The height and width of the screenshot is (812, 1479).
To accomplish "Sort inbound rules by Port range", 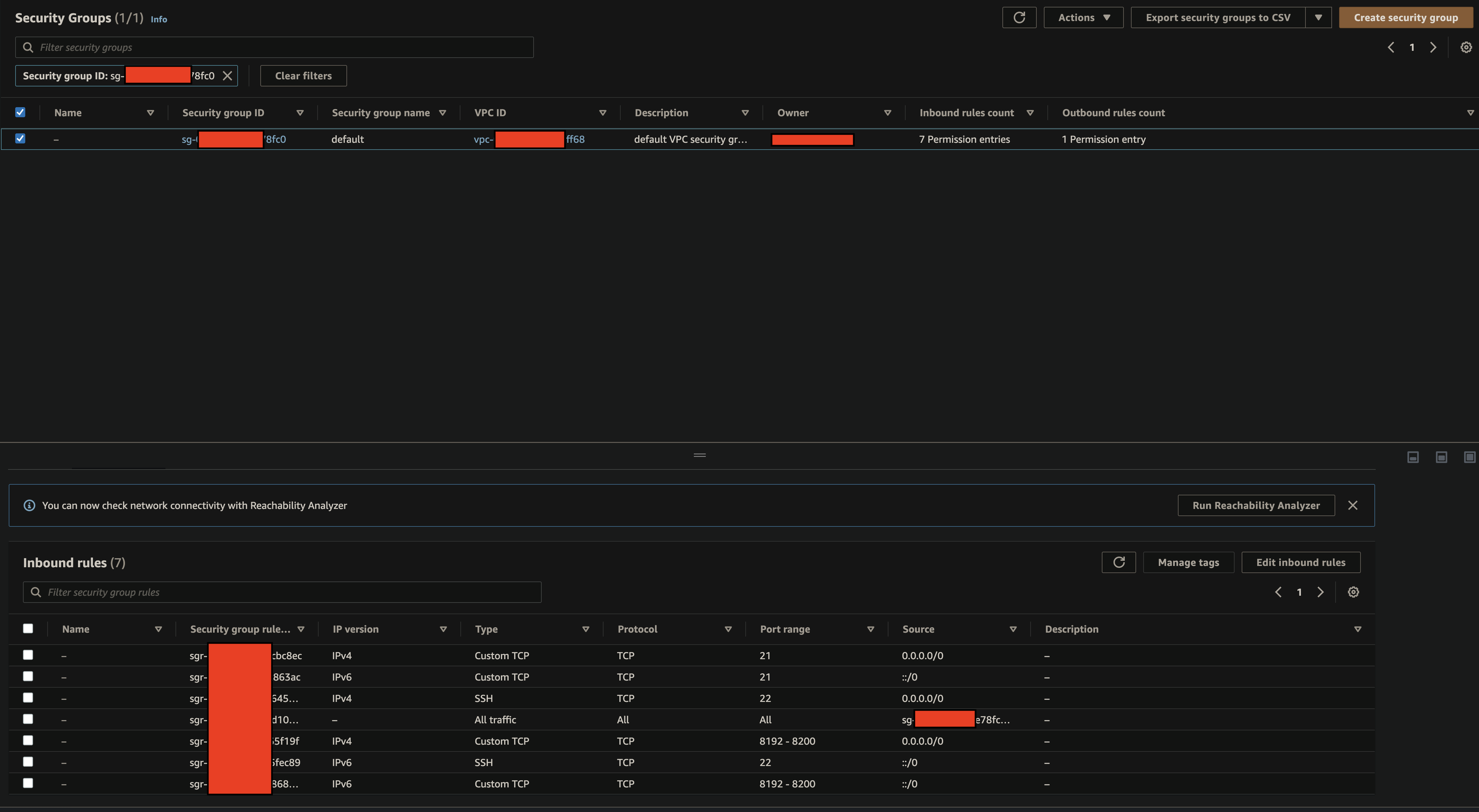I will click(870, 629).
